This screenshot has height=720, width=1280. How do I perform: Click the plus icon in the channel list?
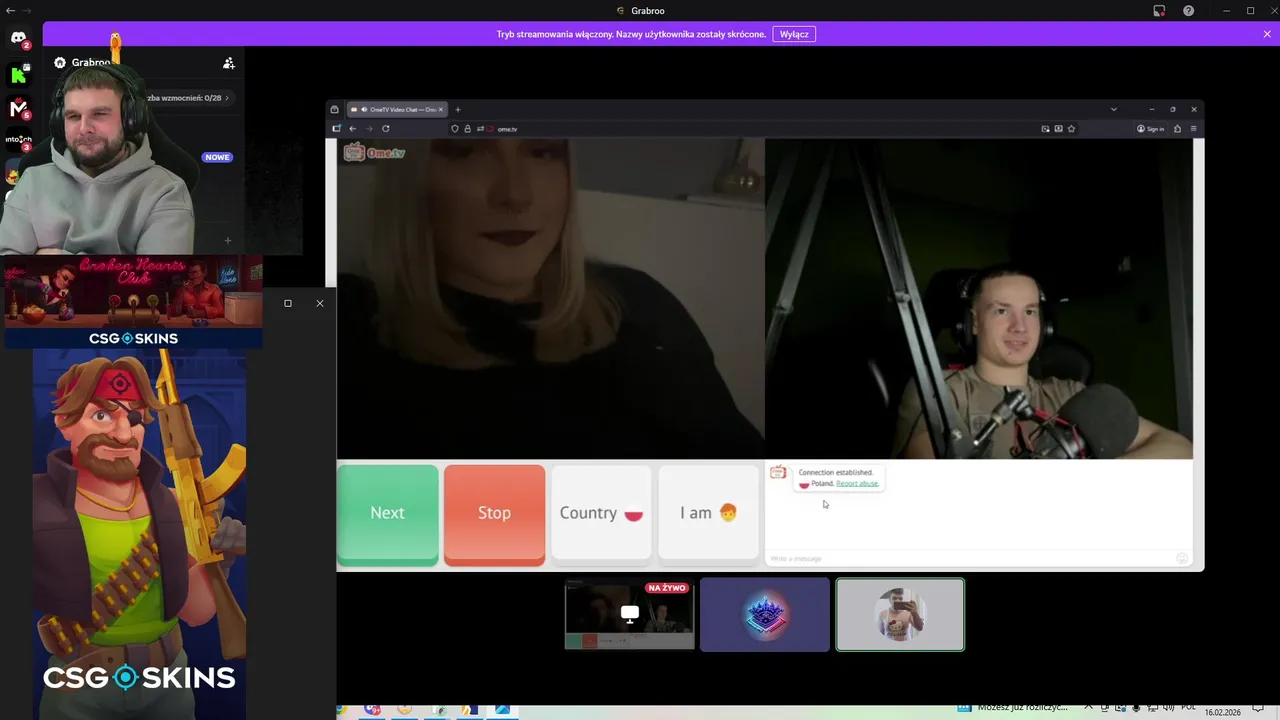coord(228,240)
